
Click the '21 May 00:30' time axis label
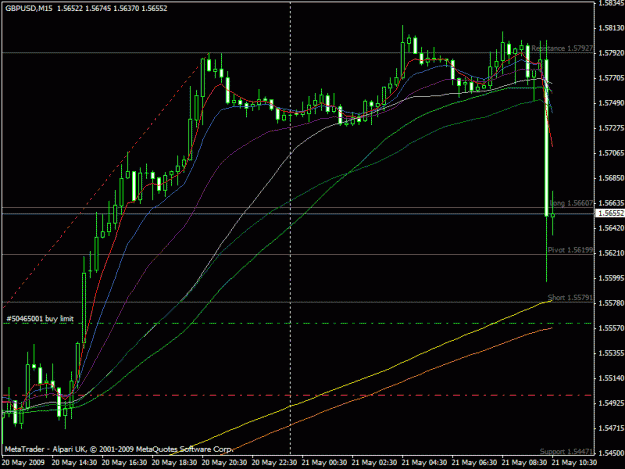coord(324,463)
